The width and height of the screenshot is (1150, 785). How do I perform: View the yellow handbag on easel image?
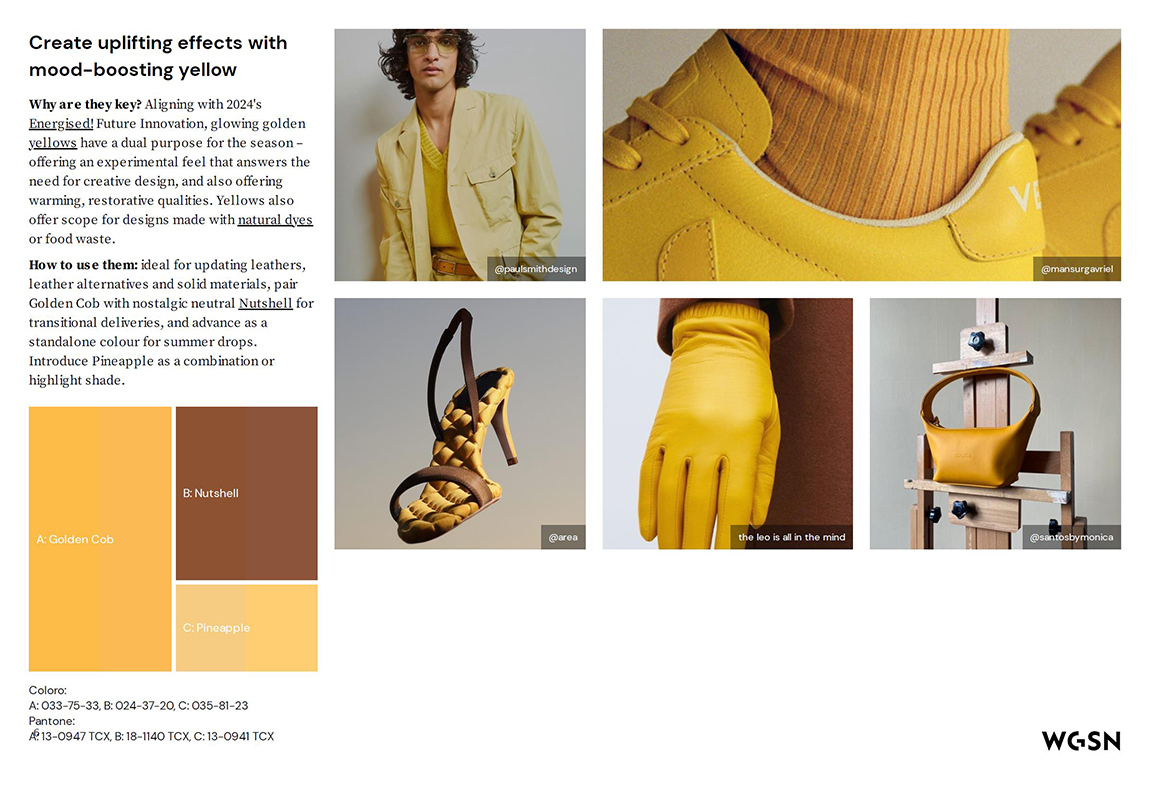pyautogui.click(x=995, y=423)
